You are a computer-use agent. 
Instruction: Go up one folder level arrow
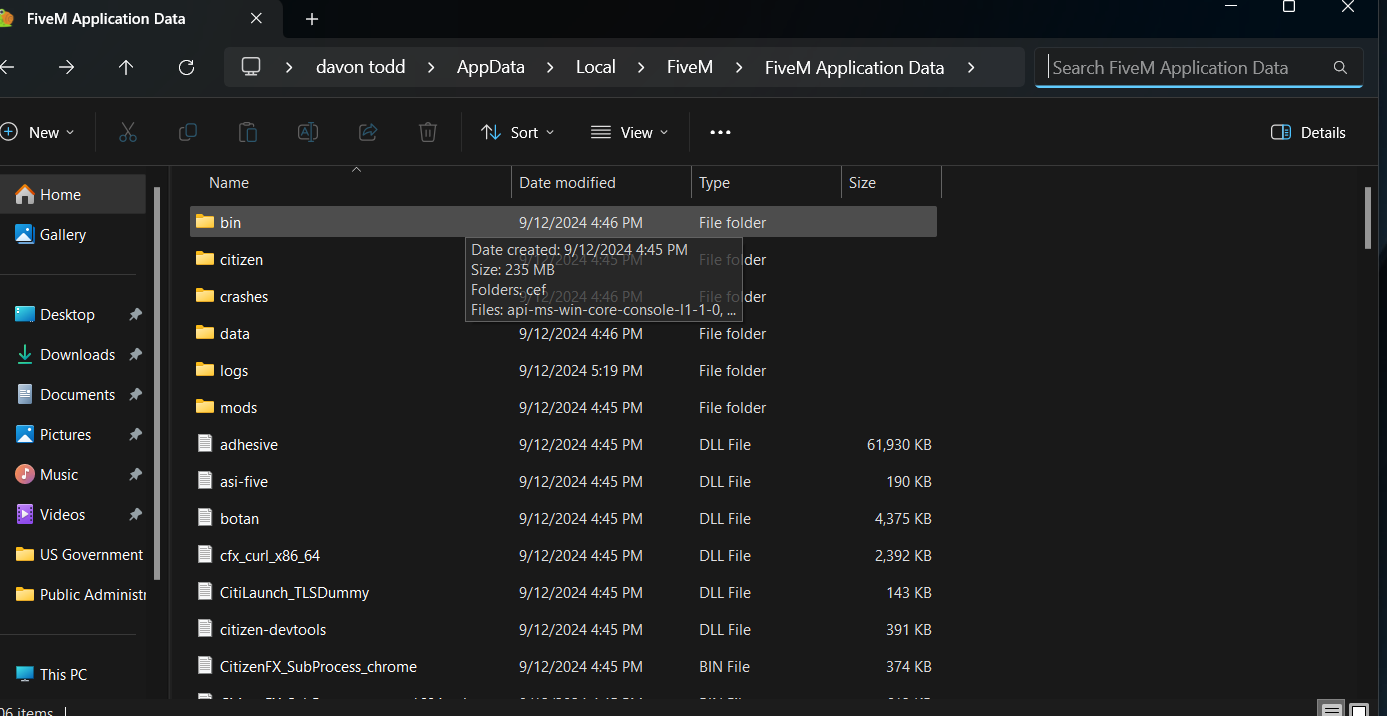[126, 67]
